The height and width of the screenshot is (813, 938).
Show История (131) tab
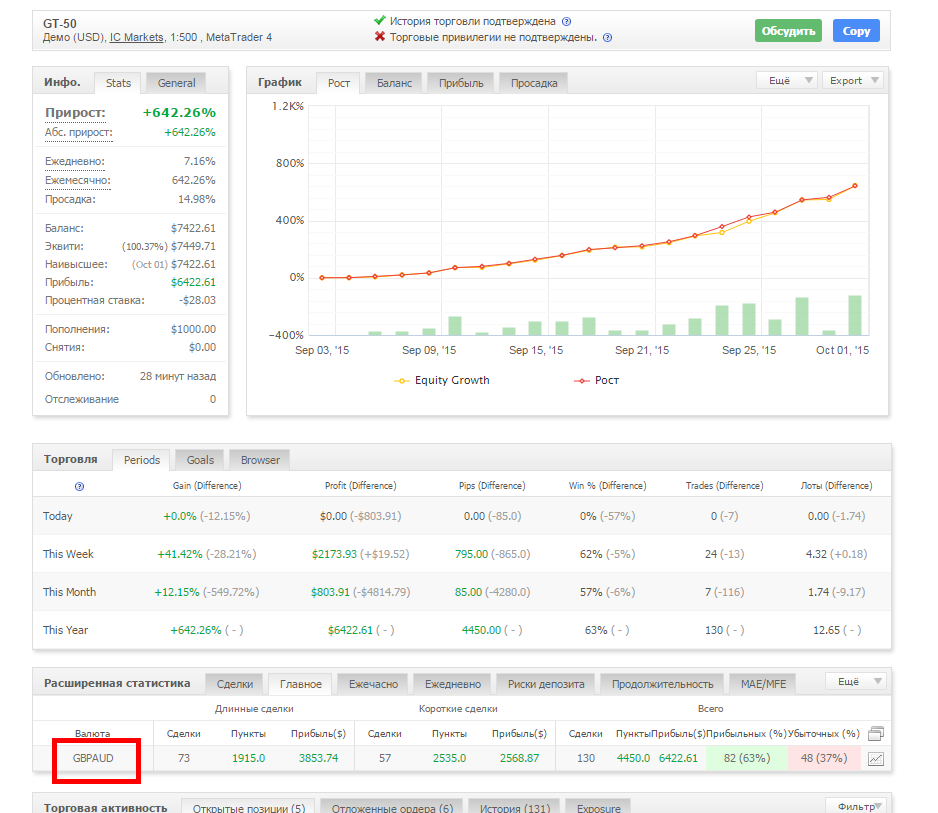(514, 807)
